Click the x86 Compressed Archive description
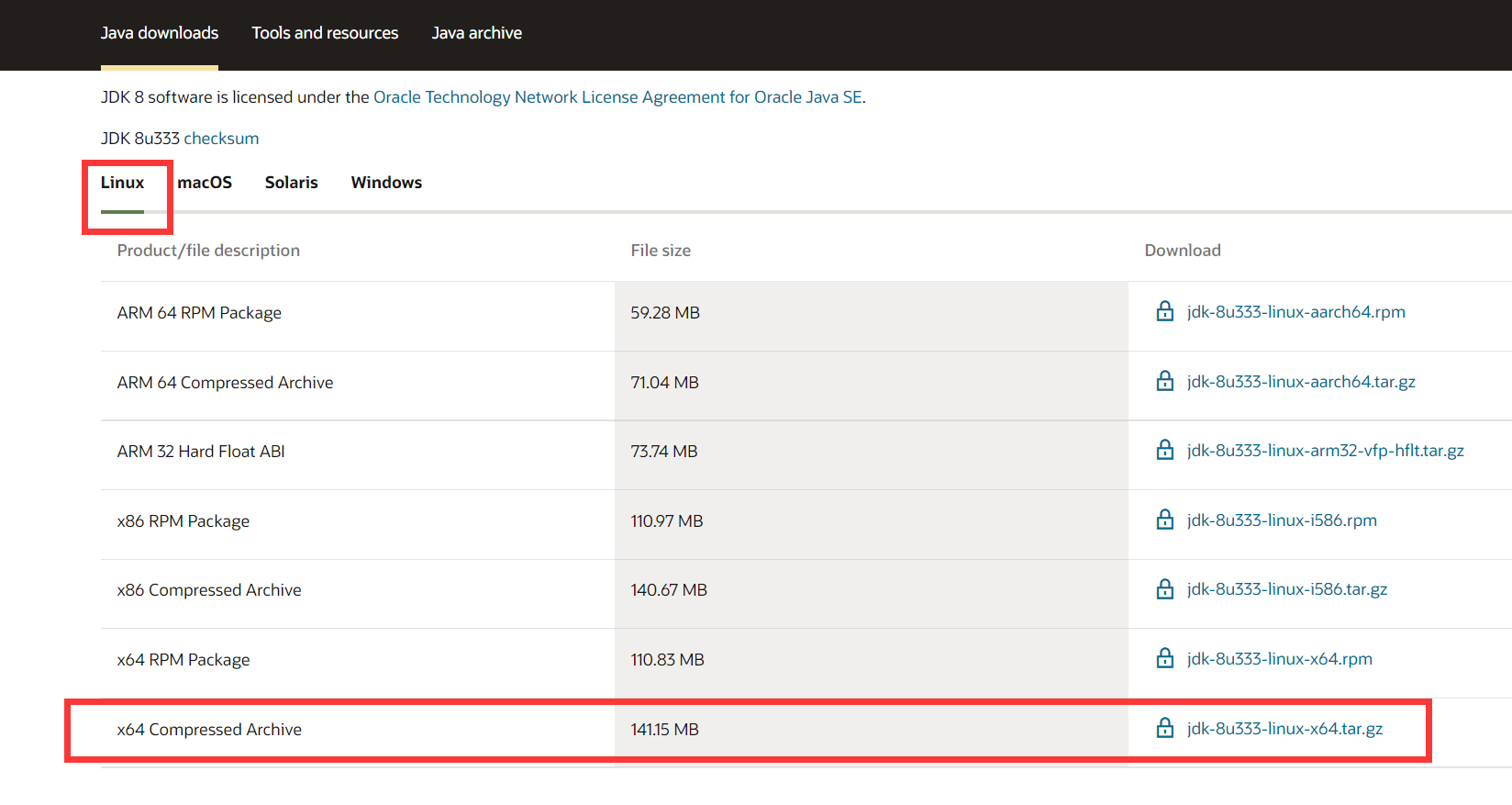 pyautogui.click(x=209, y=590)
